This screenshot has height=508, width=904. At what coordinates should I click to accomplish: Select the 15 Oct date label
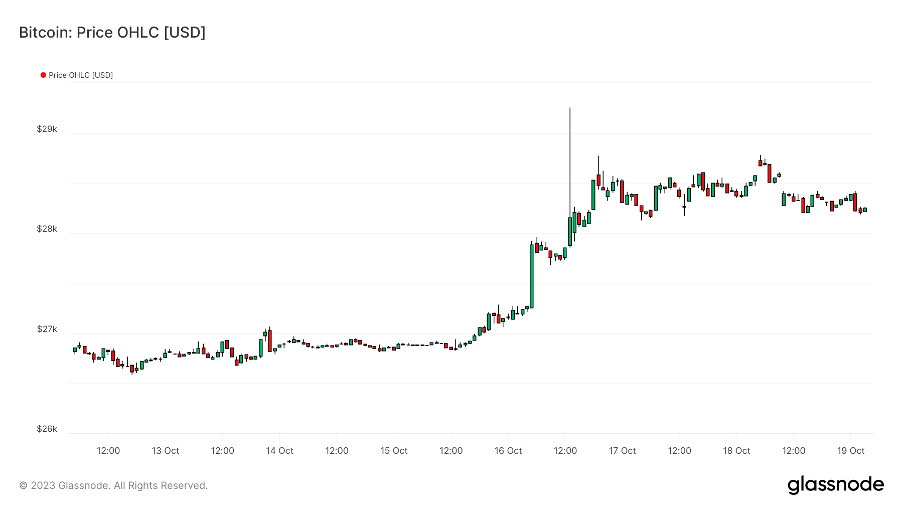pos(394,451)
